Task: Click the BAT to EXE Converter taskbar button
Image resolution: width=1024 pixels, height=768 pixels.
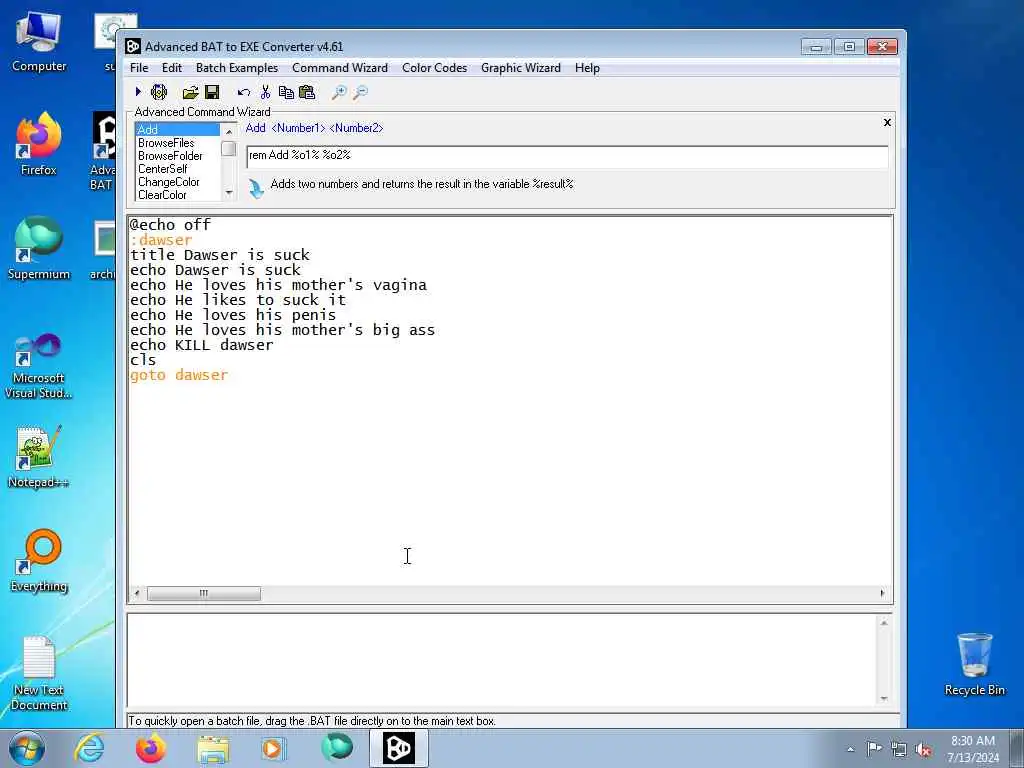Action: 399,748
